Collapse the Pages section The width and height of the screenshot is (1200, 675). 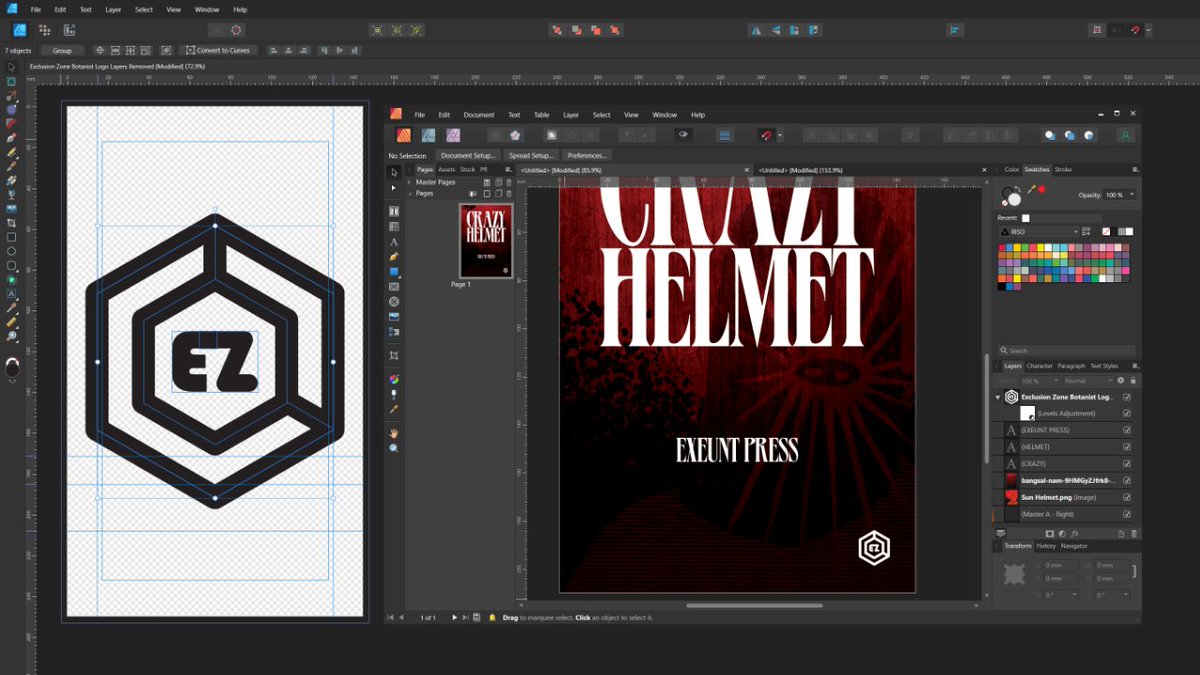(x=411, y=193)
